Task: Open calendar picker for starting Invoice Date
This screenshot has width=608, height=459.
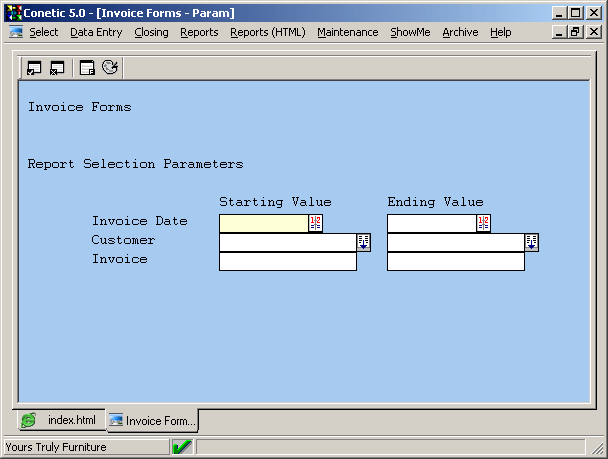Action: click(316, 223)
